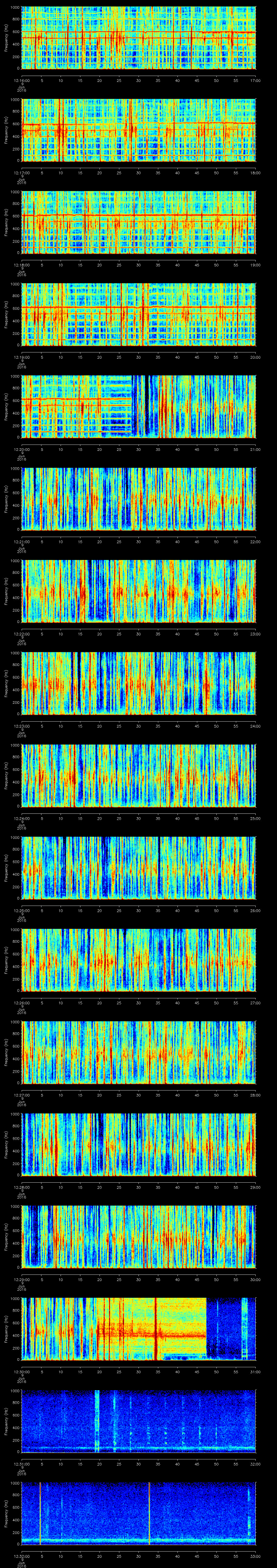Click the spectrogram panel starting at 12:24:00
Image resolution: width=277 pixels, height=1568 pixels.
tap(139, 775)
